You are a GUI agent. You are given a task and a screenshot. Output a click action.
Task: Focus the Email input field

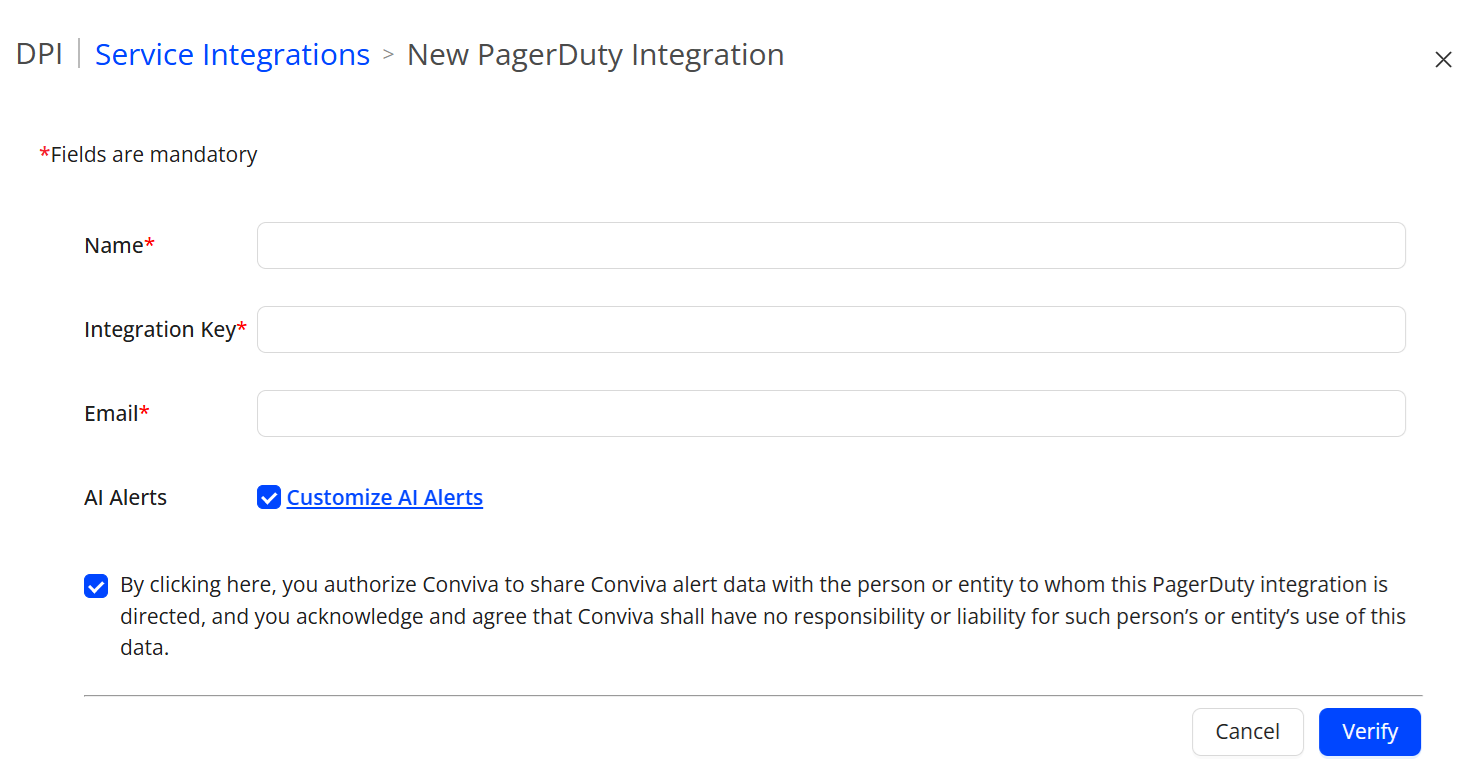point(830,413)
